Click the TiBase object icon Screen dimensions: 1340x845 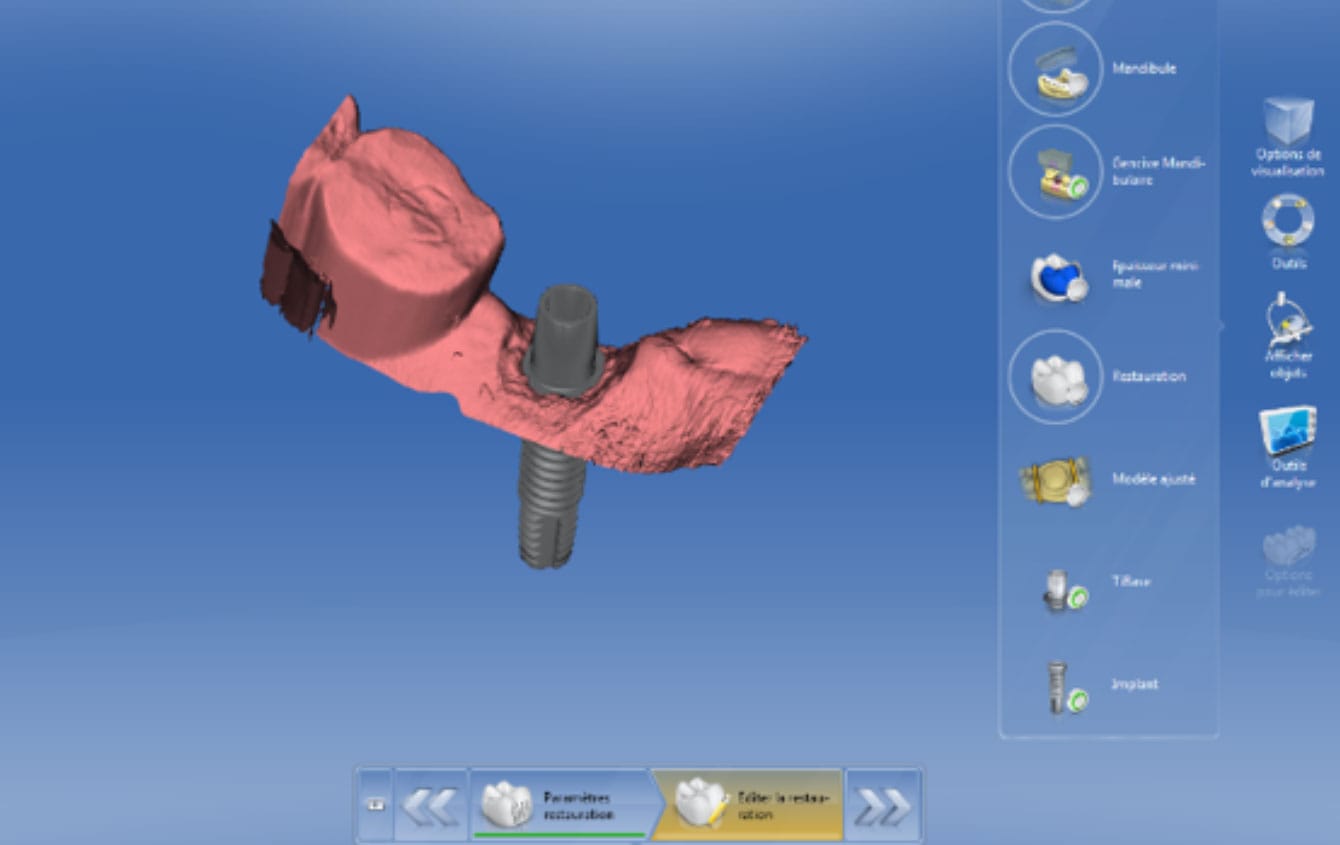1059,587
